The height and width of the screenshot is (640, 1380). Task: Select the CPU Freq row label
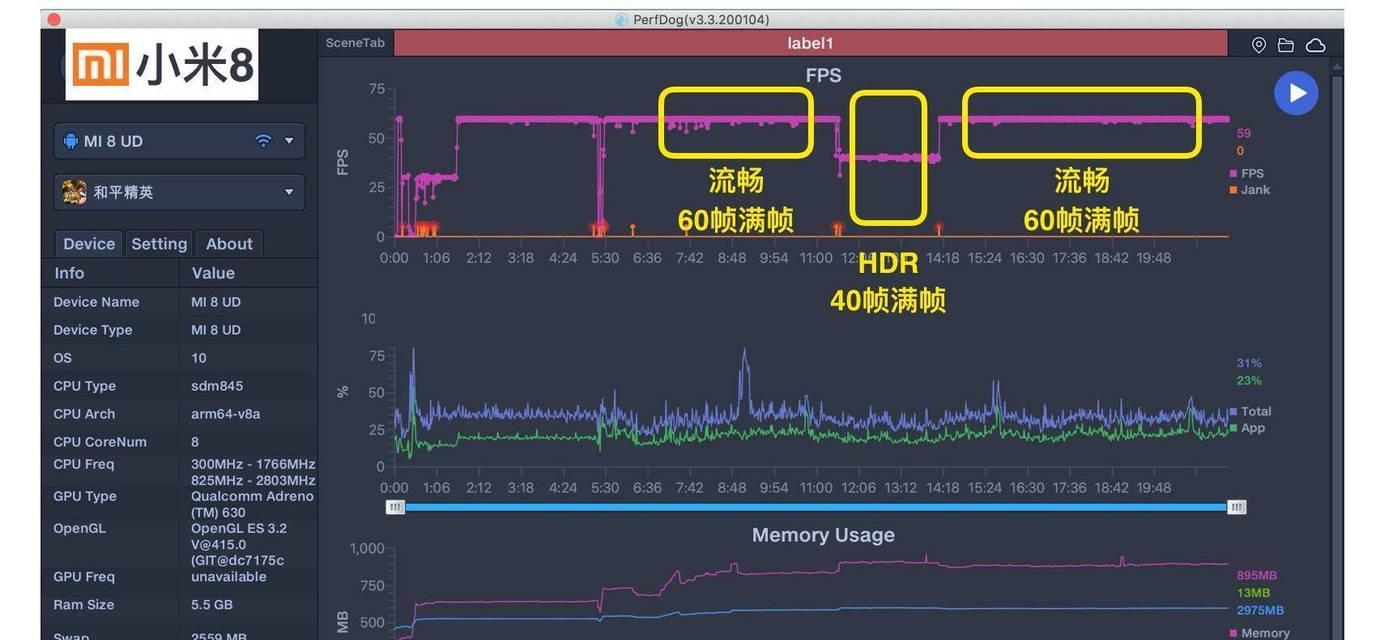coord(84,464)
